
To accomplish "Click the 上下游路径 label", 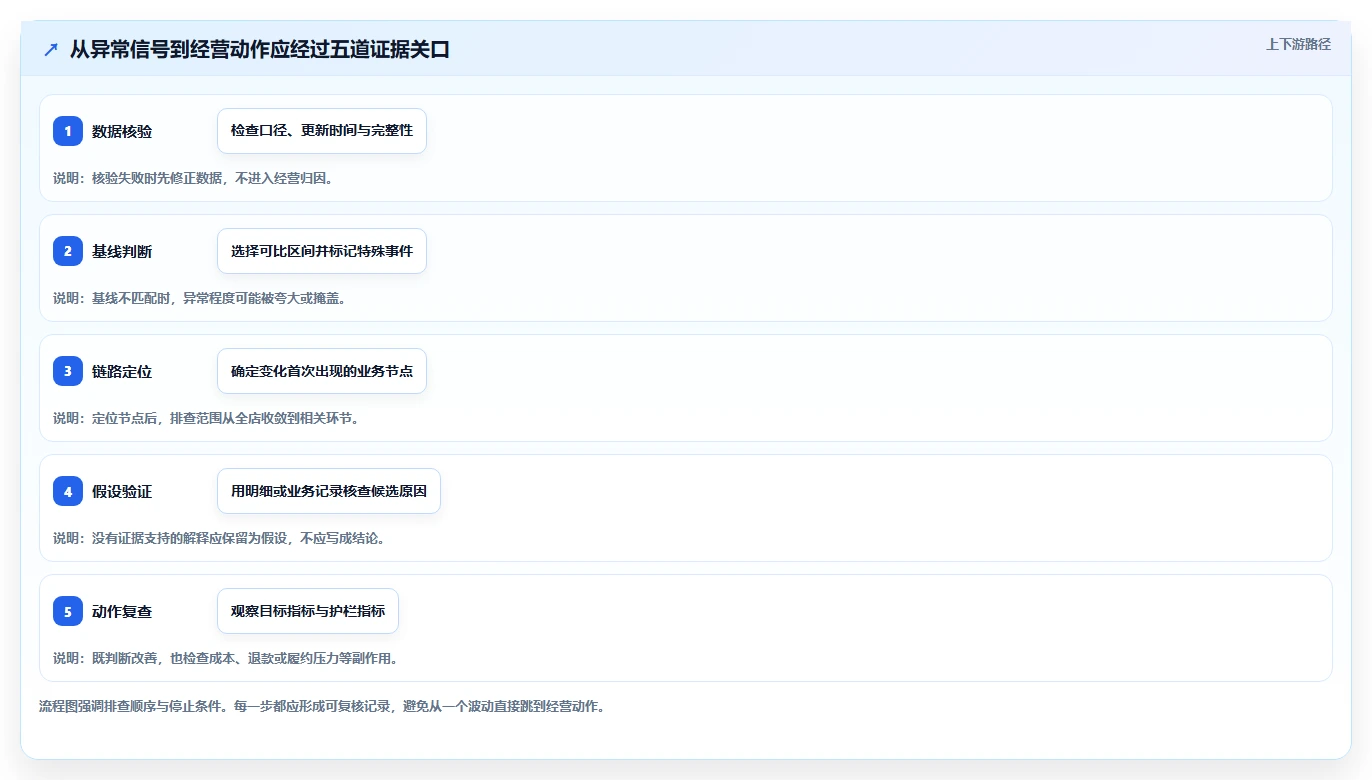I will 1298,44.
